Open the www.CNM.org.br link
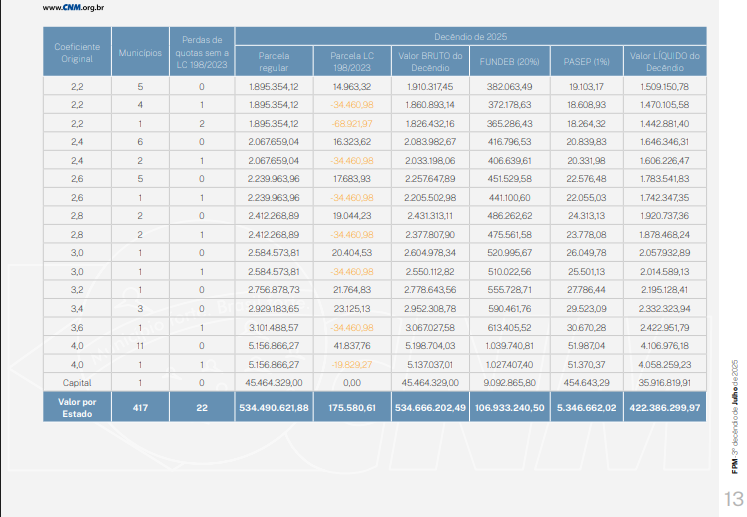The height and width of the screenshot is (517, 747). [75, 8]
